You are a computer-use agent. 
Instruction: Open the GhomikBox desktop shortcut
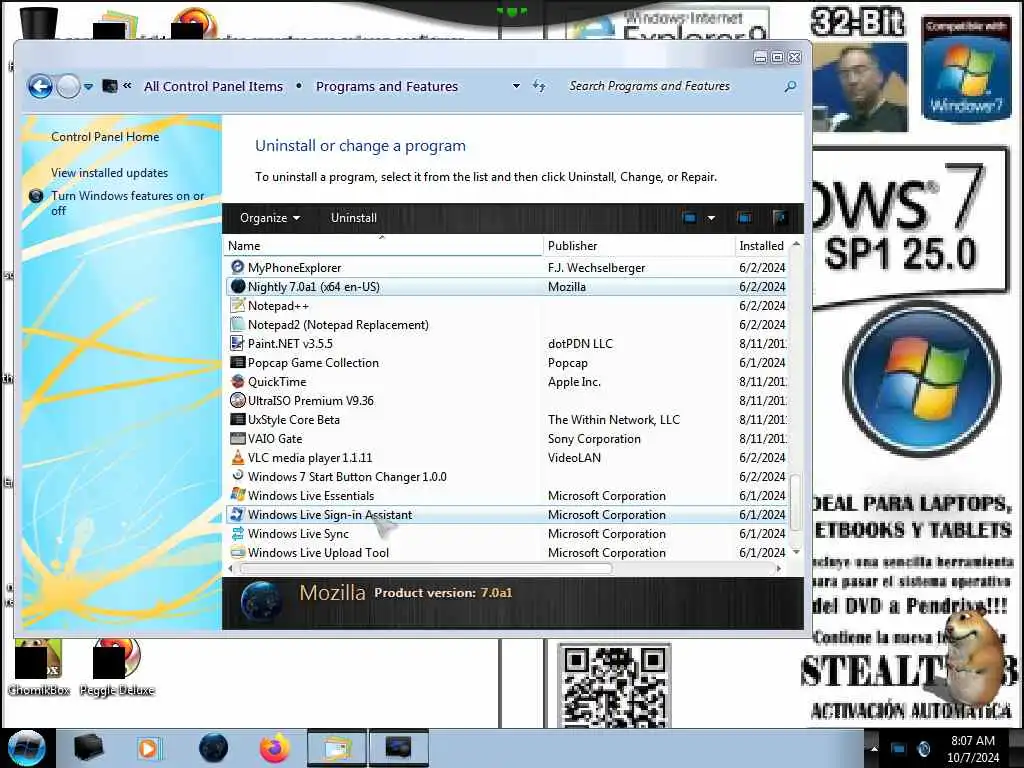pyautogui.click(x=39, y=669)
